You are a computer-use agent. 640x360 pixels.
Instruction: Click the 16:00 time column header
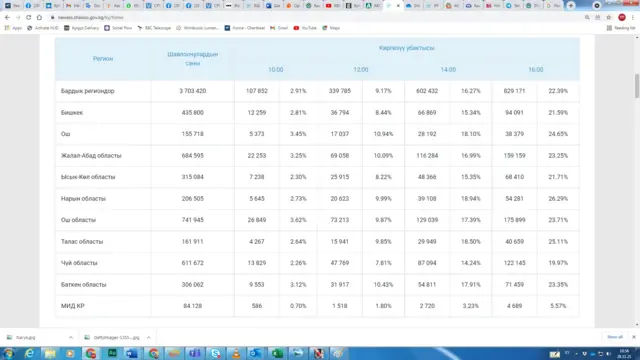click(536, 70)
